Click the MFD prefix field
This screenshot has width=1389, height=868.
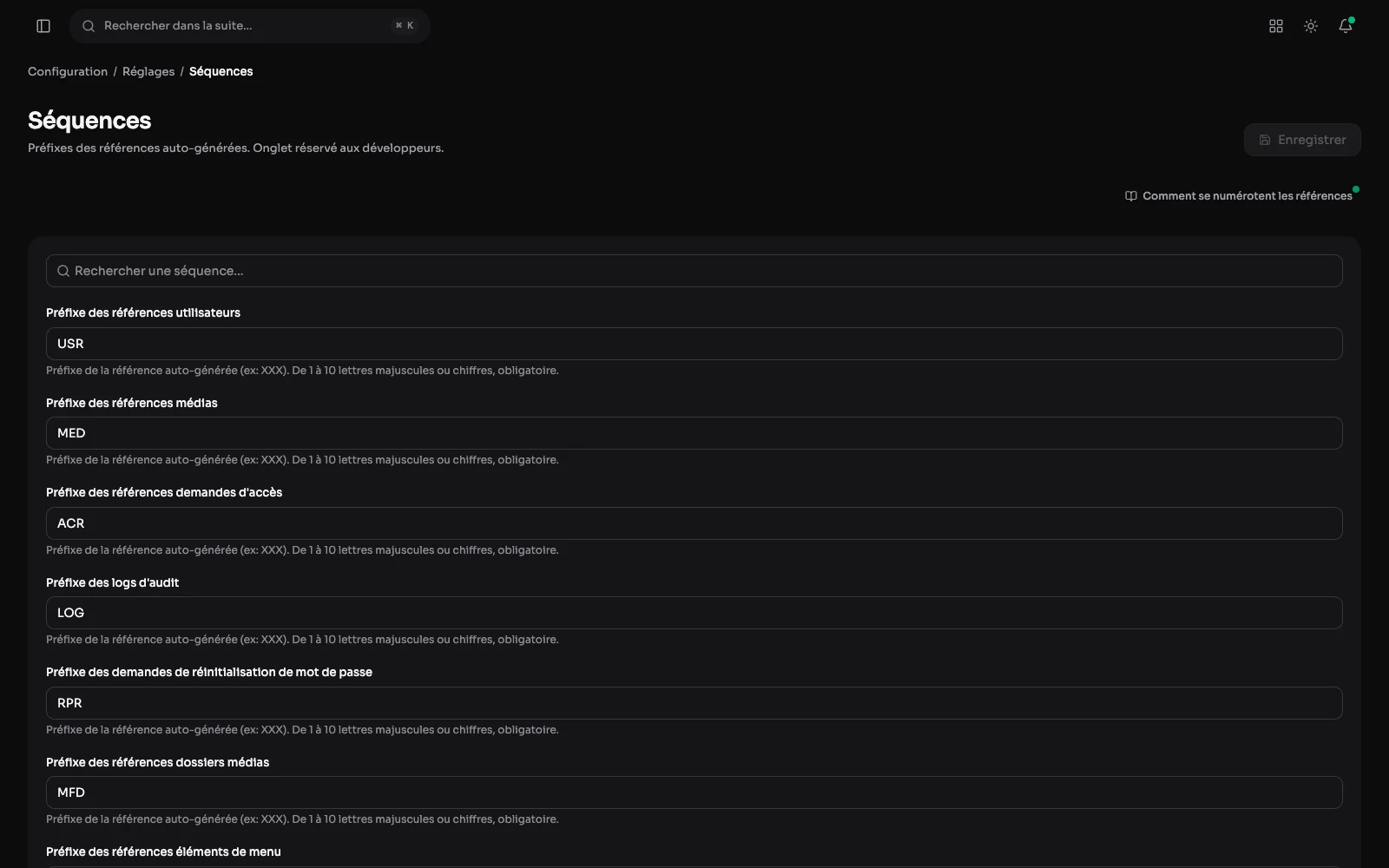pos(694,792)
